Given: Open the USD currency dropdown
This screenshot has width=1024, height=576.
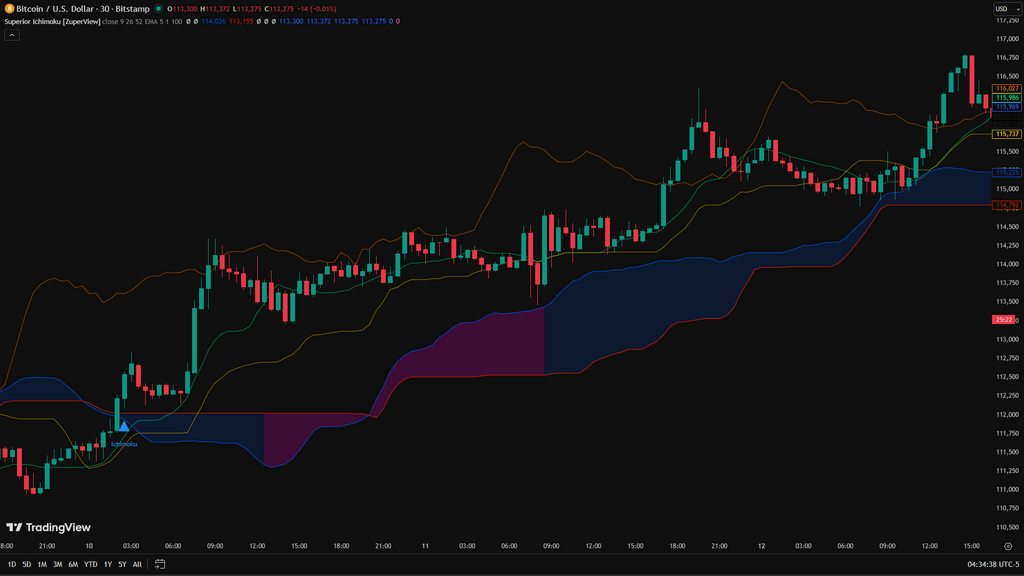Looking at the screenshot, I should pos(1003,9).
